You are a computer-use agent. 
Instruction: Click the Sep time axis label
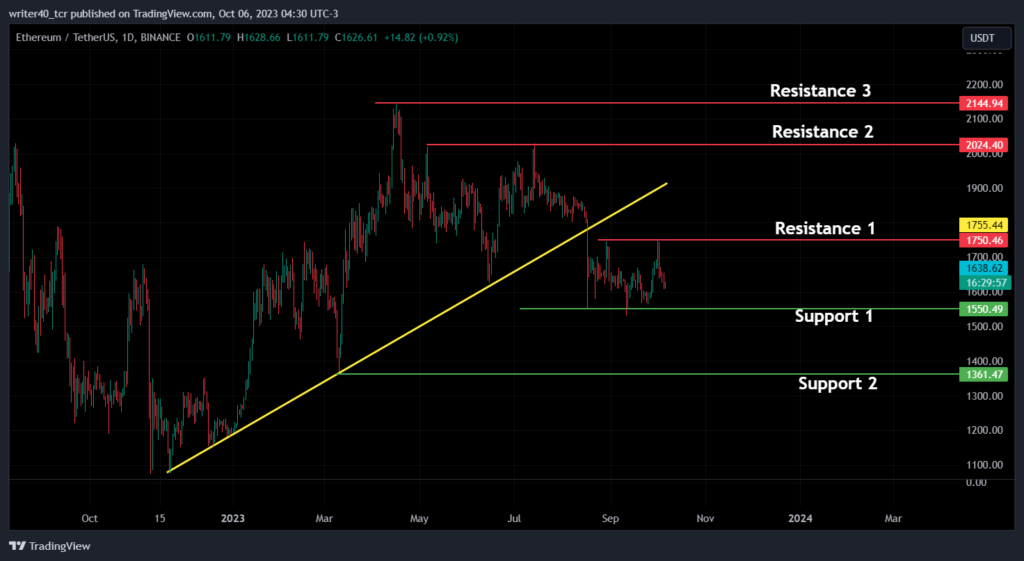coord(610,519)
